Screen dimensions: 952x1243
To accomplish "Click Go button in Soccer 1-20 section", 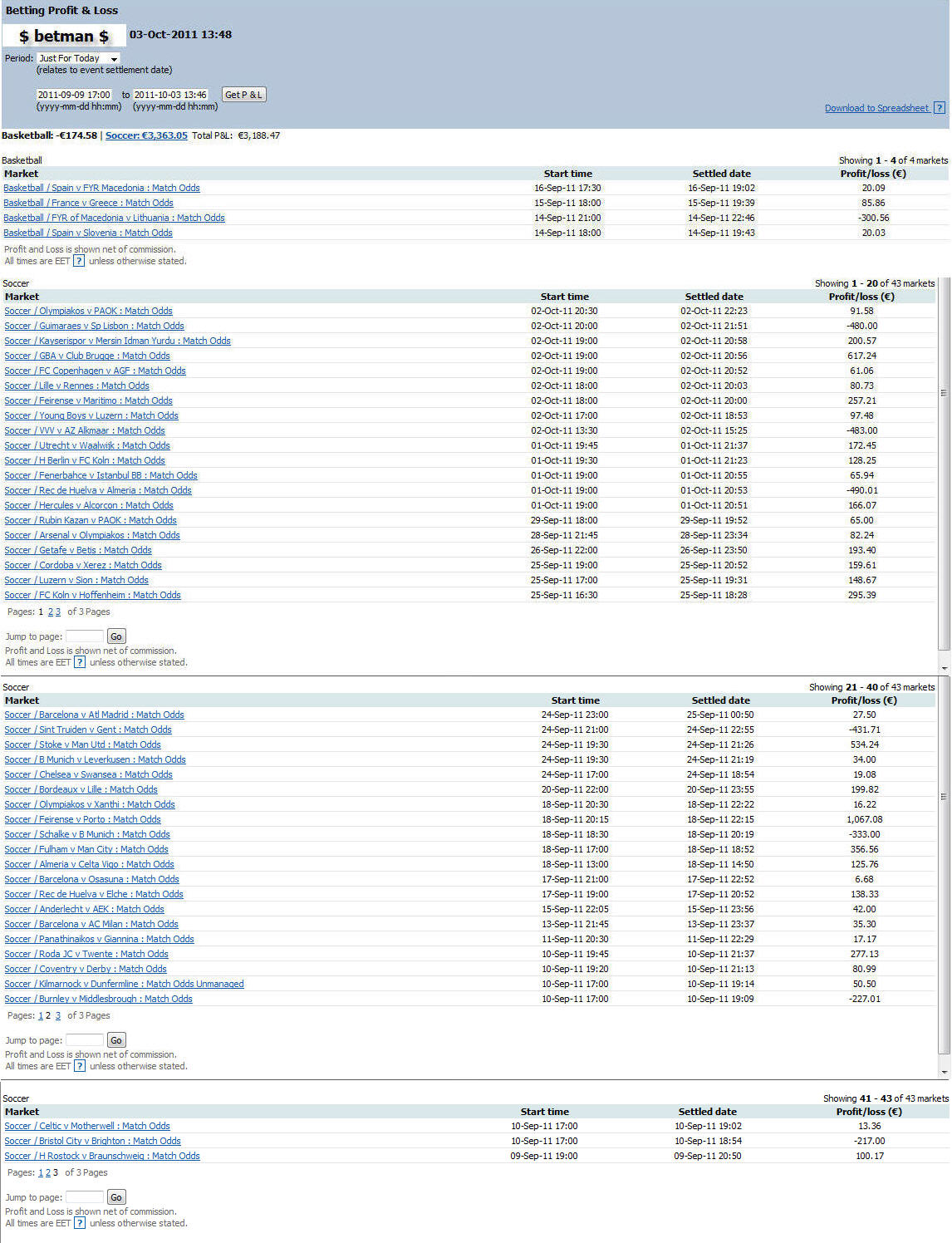I will (x=116, y=636).
